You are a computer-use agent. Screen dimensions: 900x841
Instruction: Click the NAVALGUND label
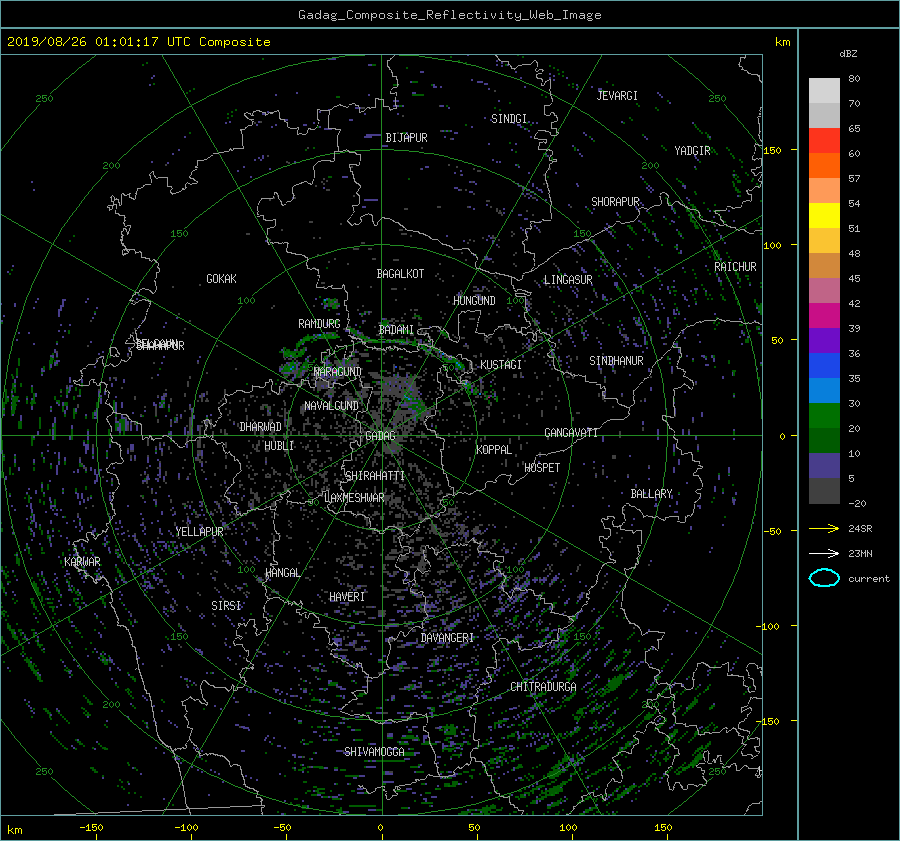[331, 406]
